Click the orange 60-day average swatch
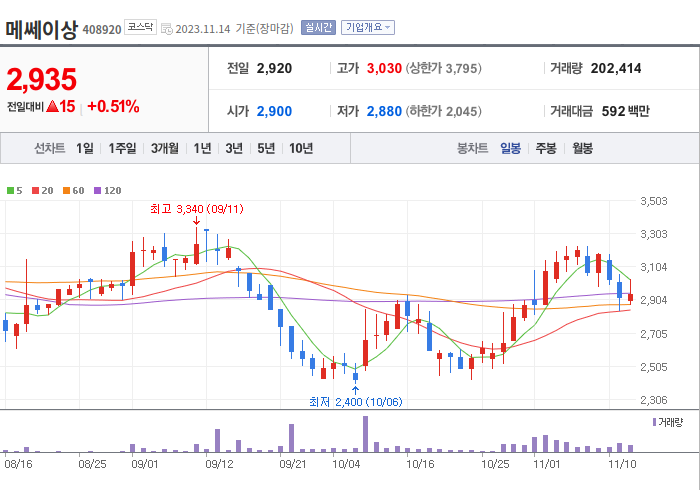 point(67,191)
